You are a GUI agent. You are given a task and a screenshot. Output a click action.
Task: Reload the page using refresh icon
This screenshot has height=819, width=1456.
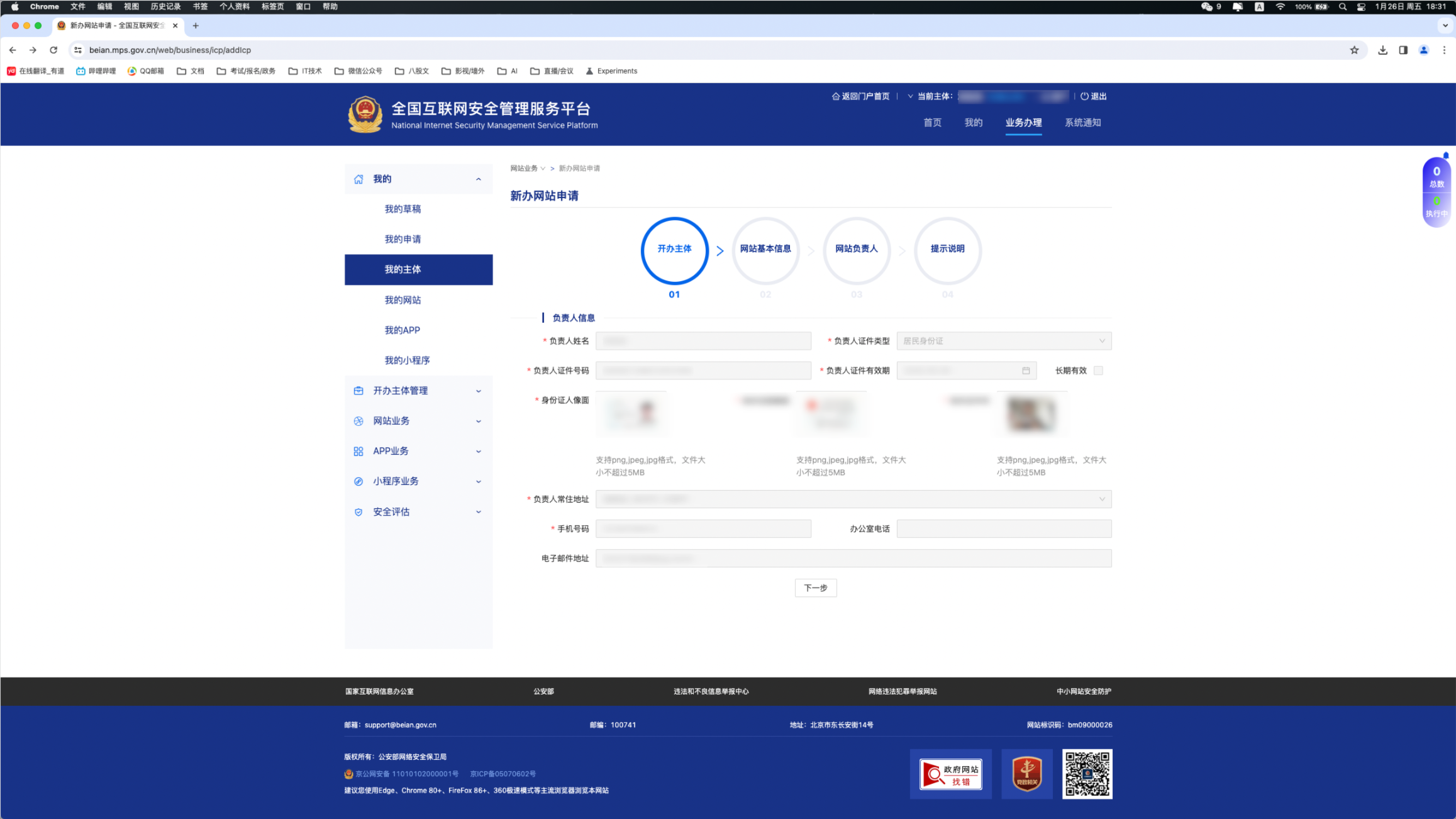[53, 50]
